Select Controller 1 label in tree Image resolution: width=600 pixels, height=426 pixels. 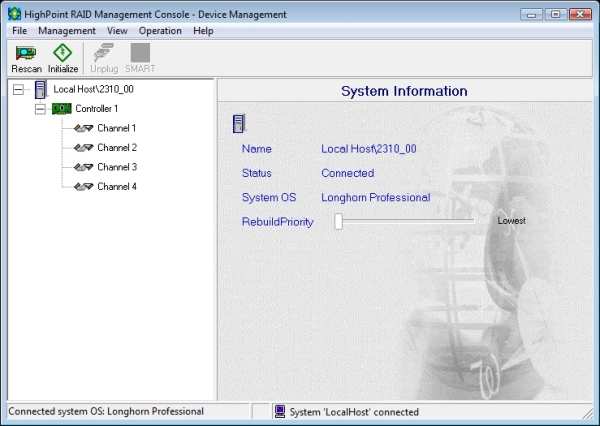tap(96, 109)
